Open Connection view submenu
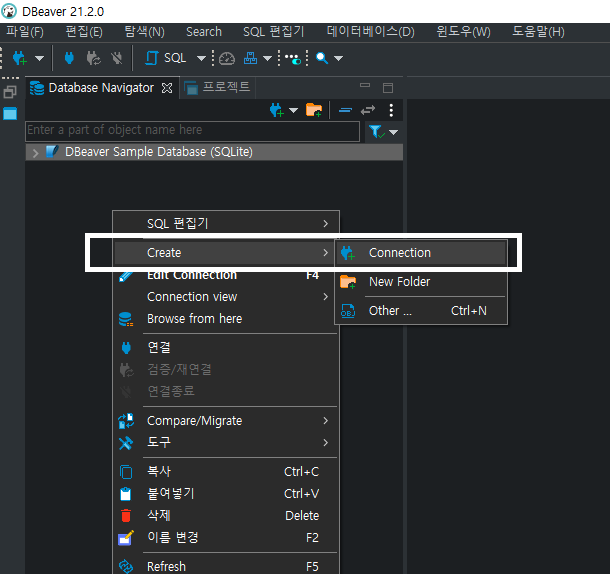Viewport: 610px width, 574px height. point(226,297)
